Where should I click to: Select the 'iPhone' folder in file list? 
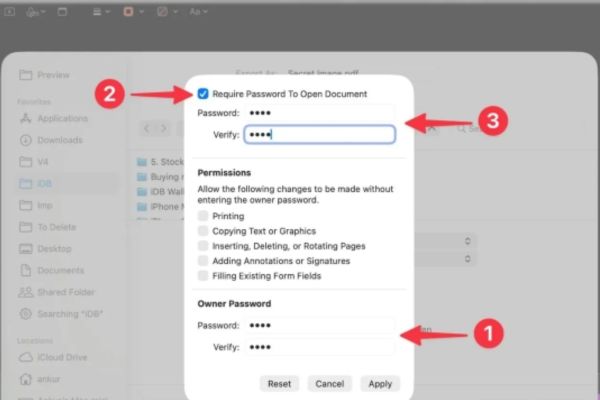161,207
